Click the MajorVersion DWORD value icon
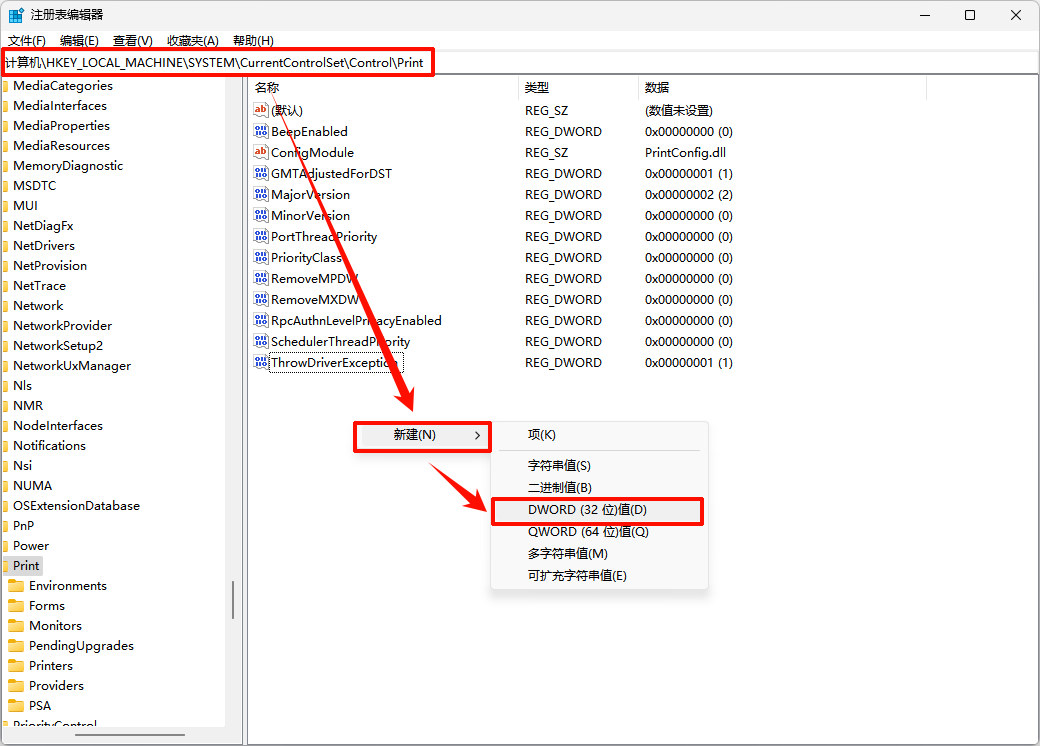Viewport: 1040px width, 746px height. tap(261, 194)
